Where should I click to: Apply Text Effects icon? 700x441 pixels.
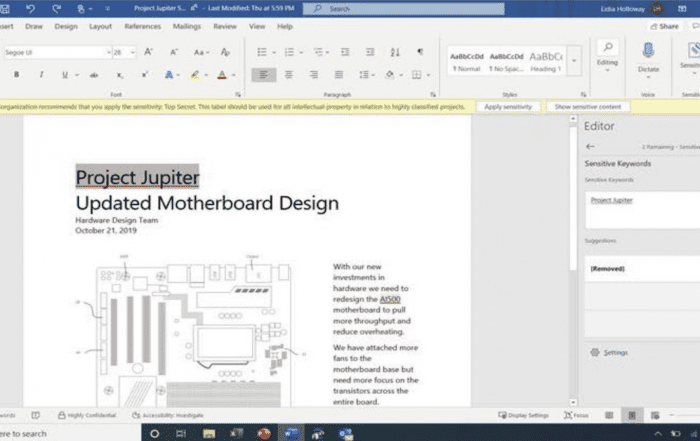point(169,75)
